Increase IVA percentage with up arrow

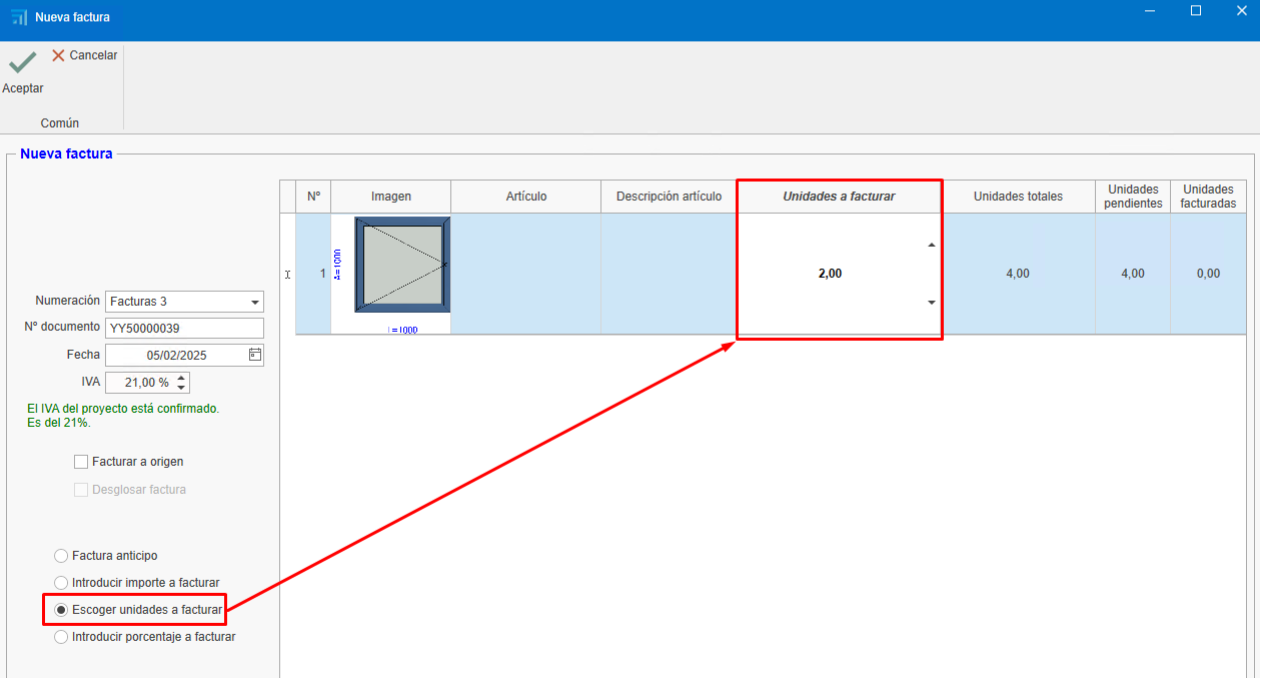pyautogui.click(x=181, y=378)
